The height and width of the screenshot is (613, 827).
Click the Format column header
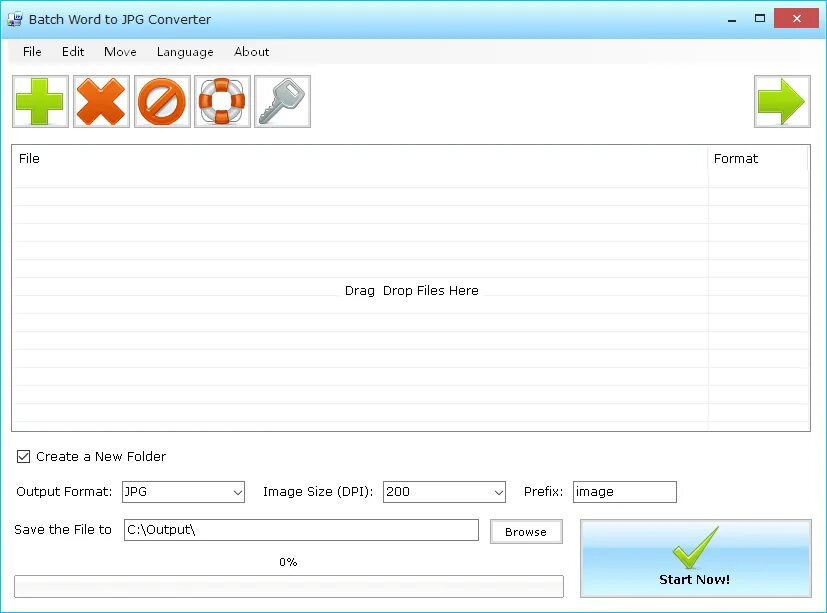[x=758, y=159]
